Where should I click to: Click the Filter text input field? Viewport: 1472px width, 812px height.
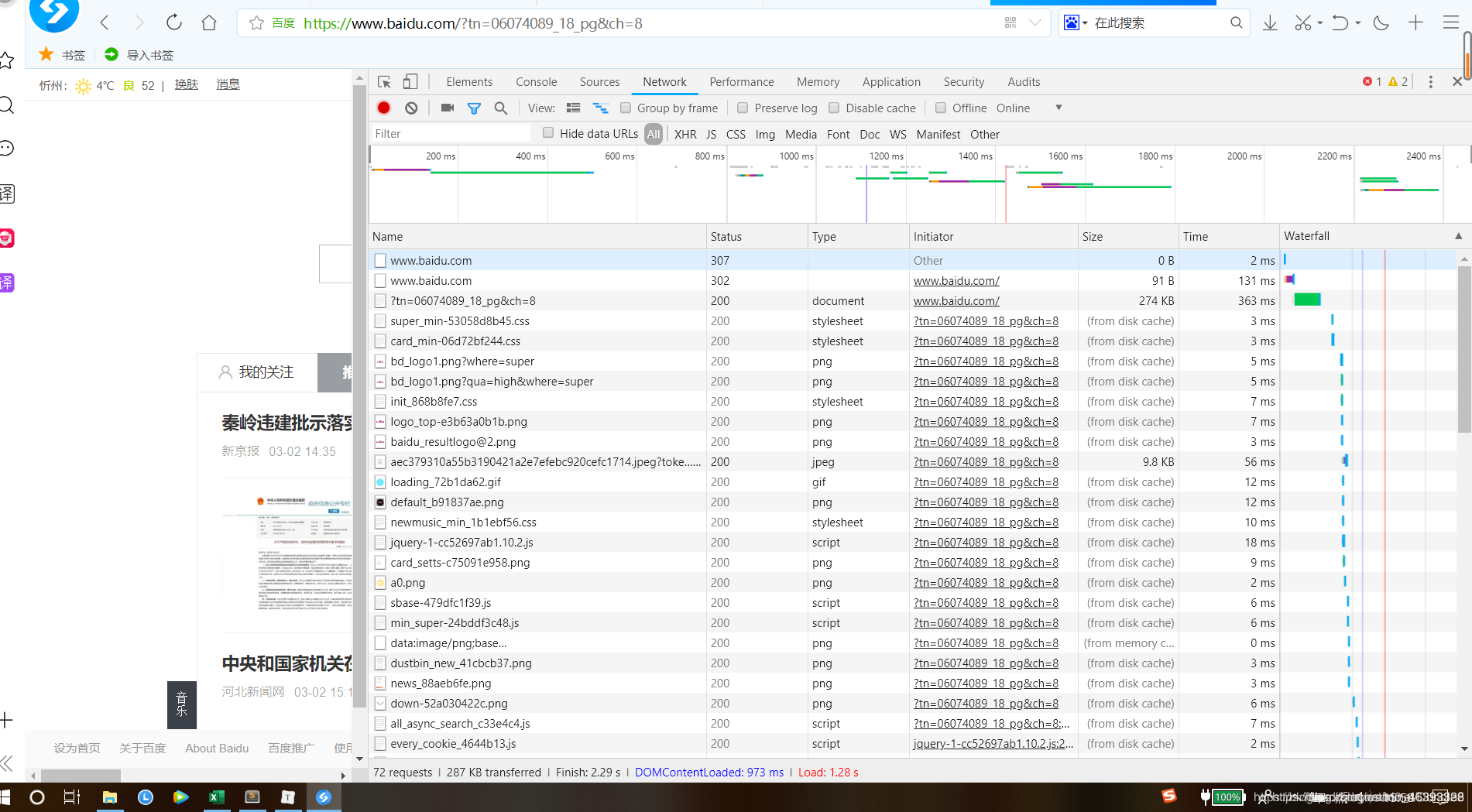tap(451, 134)
